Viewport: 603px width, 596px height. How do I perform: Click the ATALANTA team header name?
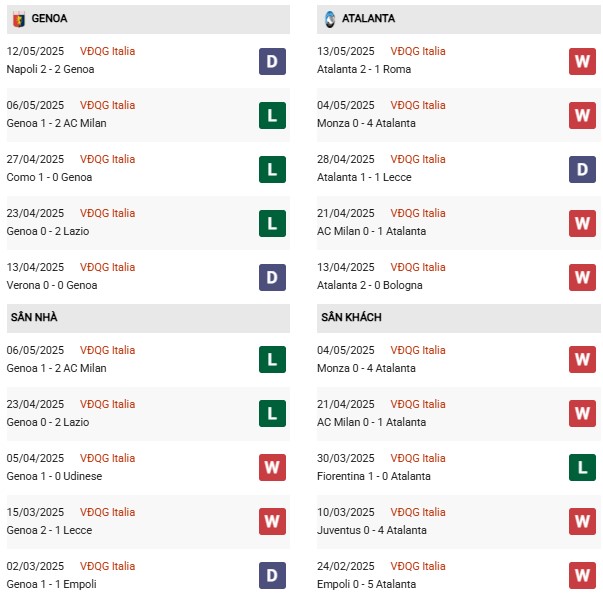[368, 18]
